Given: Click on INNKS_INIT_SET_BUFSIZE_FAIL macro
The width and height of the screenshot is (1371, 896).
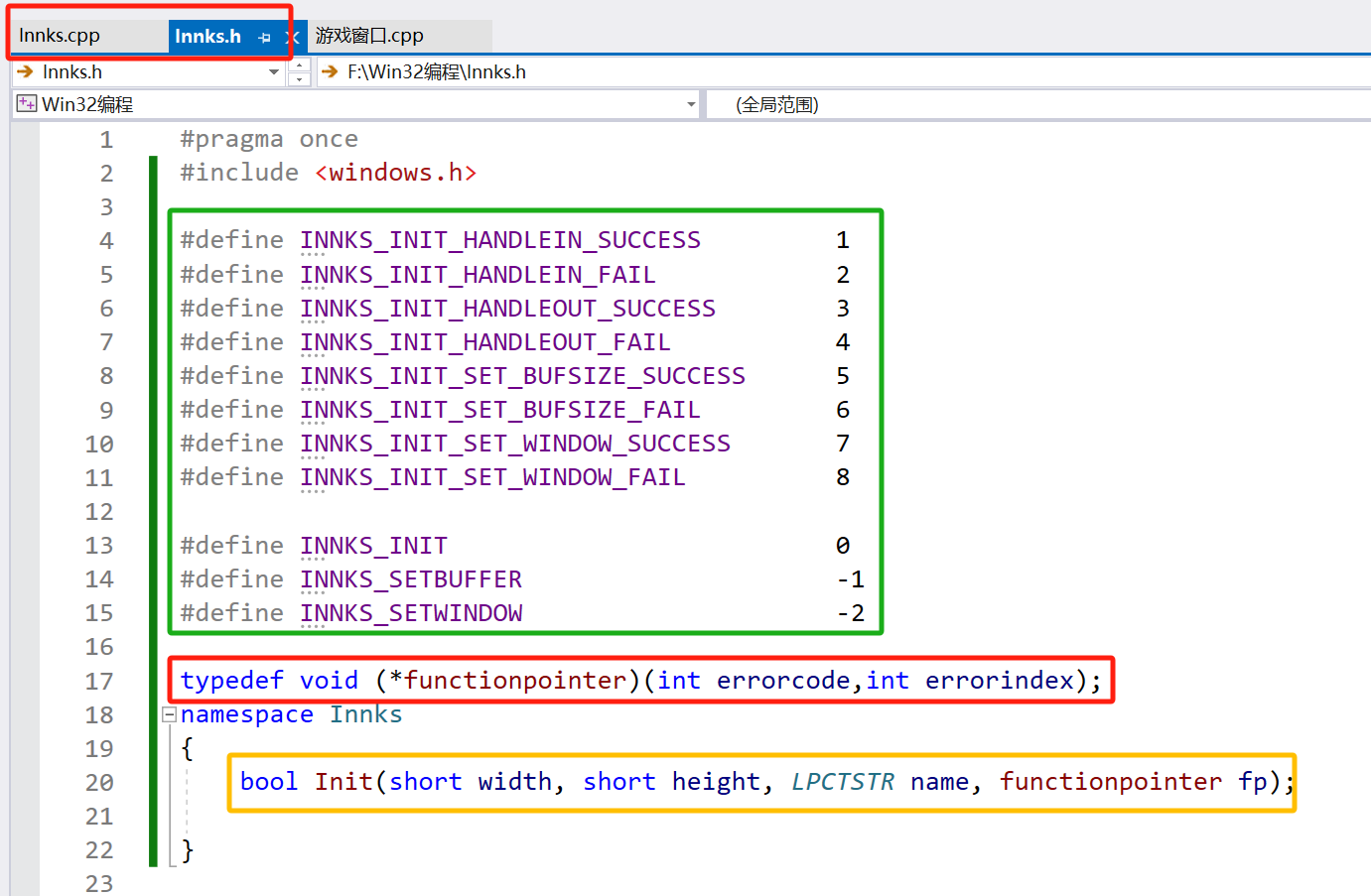Looking at the screenshot, I should click(x=500, y=409).
